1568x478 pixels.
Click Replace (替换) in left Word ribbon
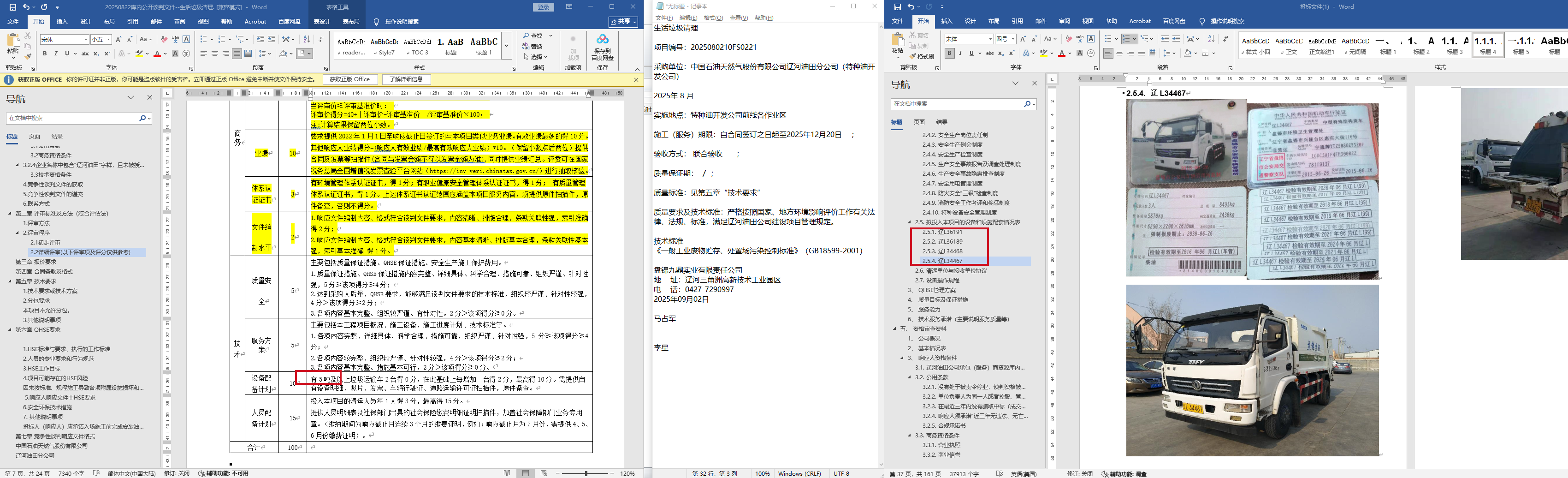[x=532, y=46]
